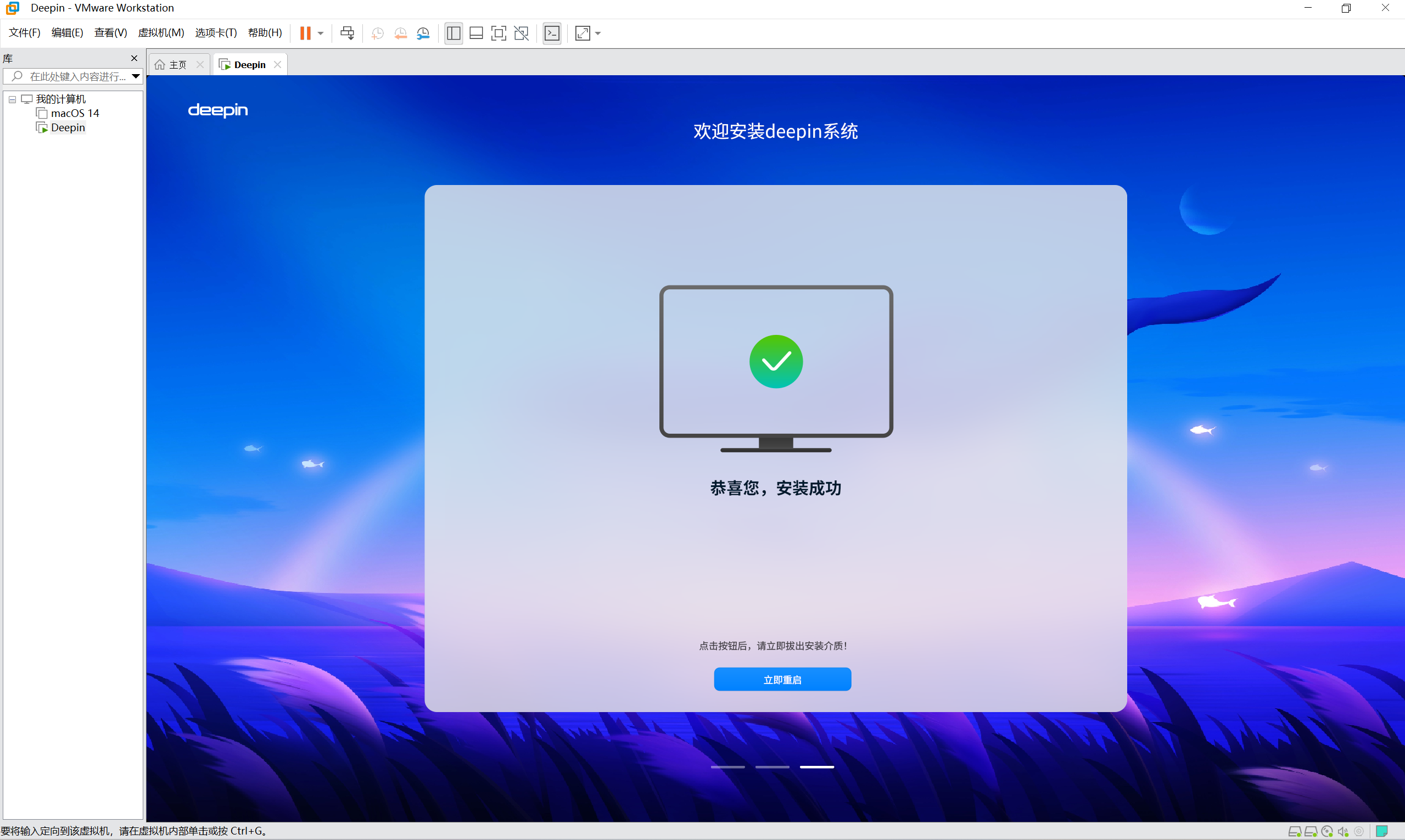Revert the VM to its previous snapshot

[401, 33]
